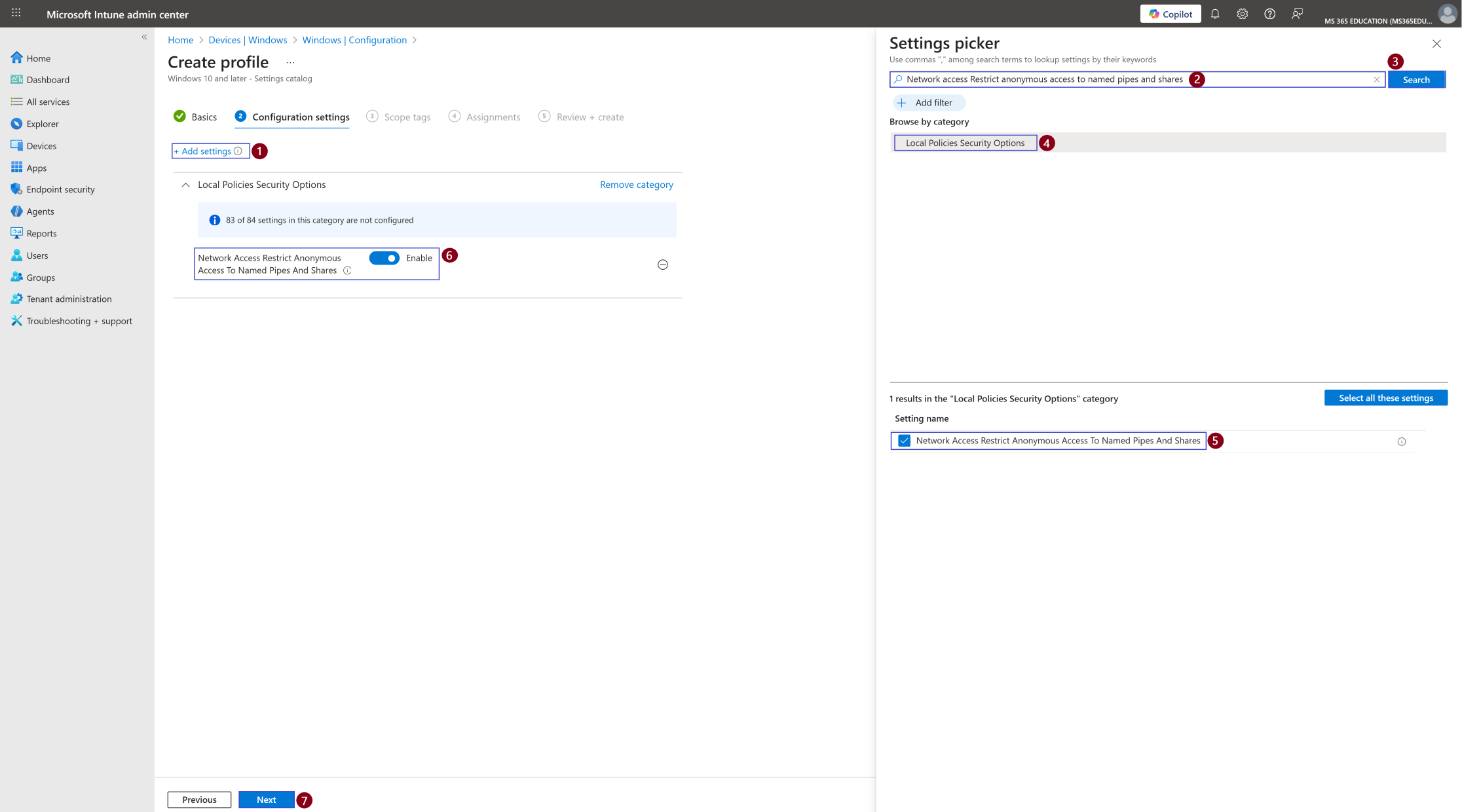The height and width of the screenshot is (812, 1462).
Task: Clear the search box text
Action: 1377,79
